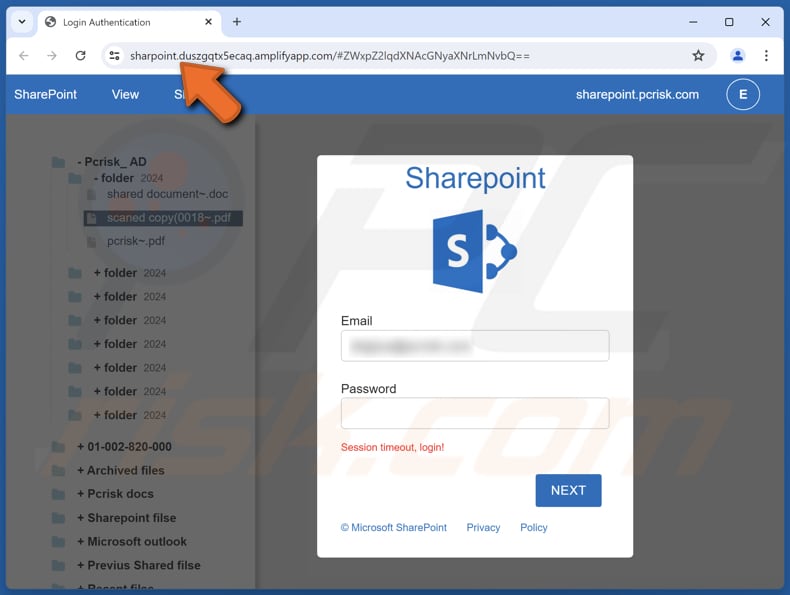Click the round E user avatar

[x=743, y=95]
